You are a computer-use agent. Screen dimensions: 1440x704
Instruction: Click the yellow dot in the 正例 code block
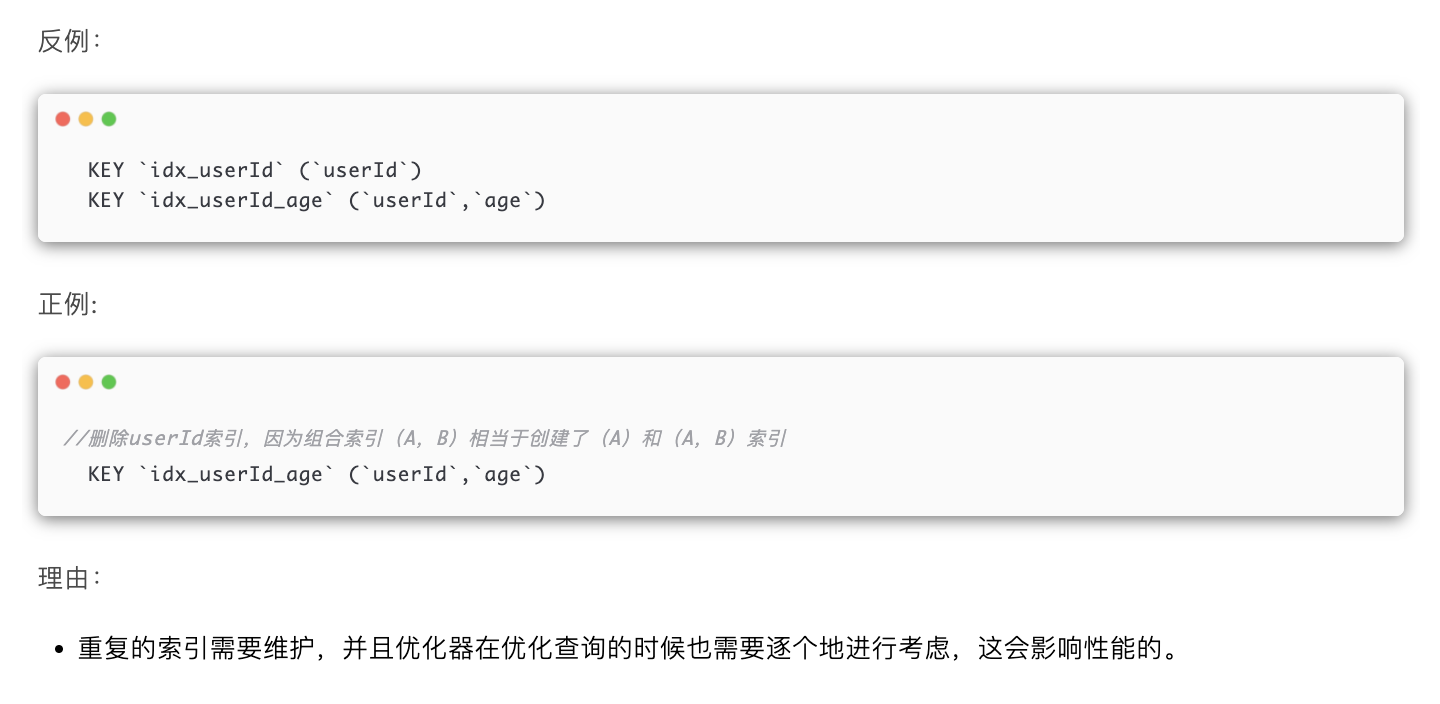point(86,382)
